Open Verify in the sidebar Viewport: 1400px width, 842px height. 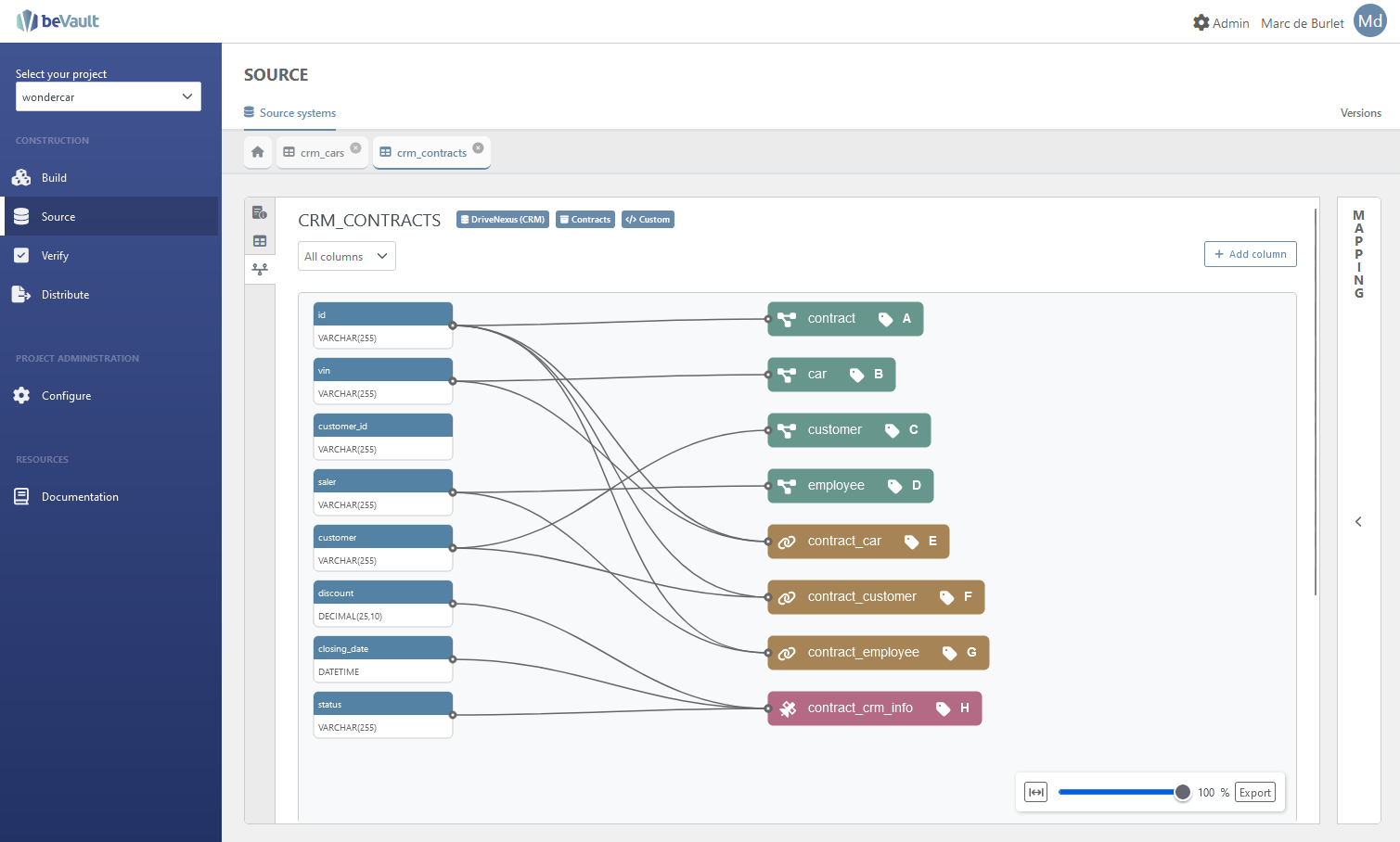pyautogui.click(x=55, y=256)
